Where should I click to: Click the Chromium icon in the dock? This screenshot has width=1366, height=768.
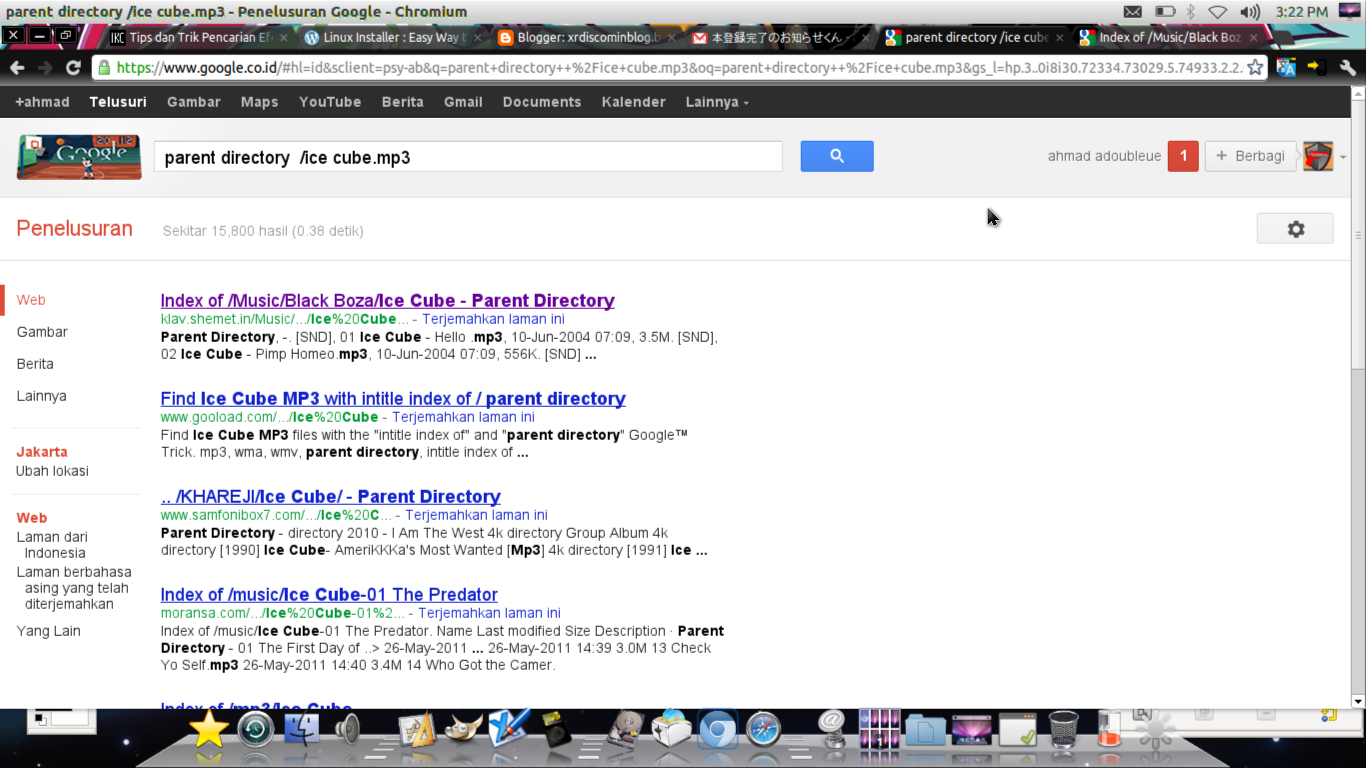tap(717, 730)
